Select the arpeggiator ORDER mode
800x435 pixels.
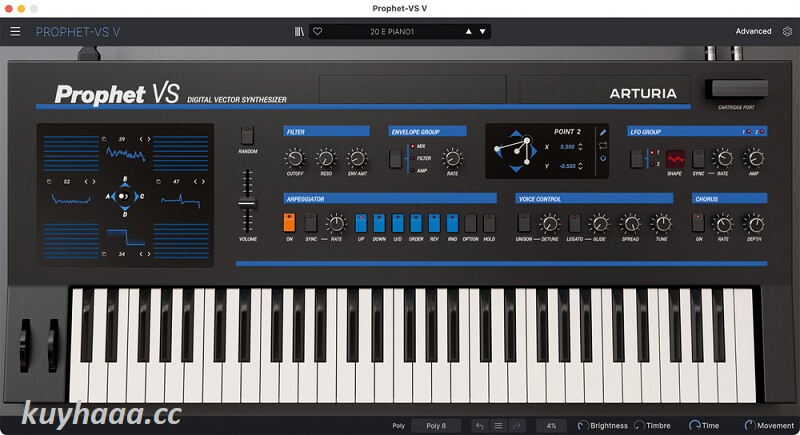[416, 223]
